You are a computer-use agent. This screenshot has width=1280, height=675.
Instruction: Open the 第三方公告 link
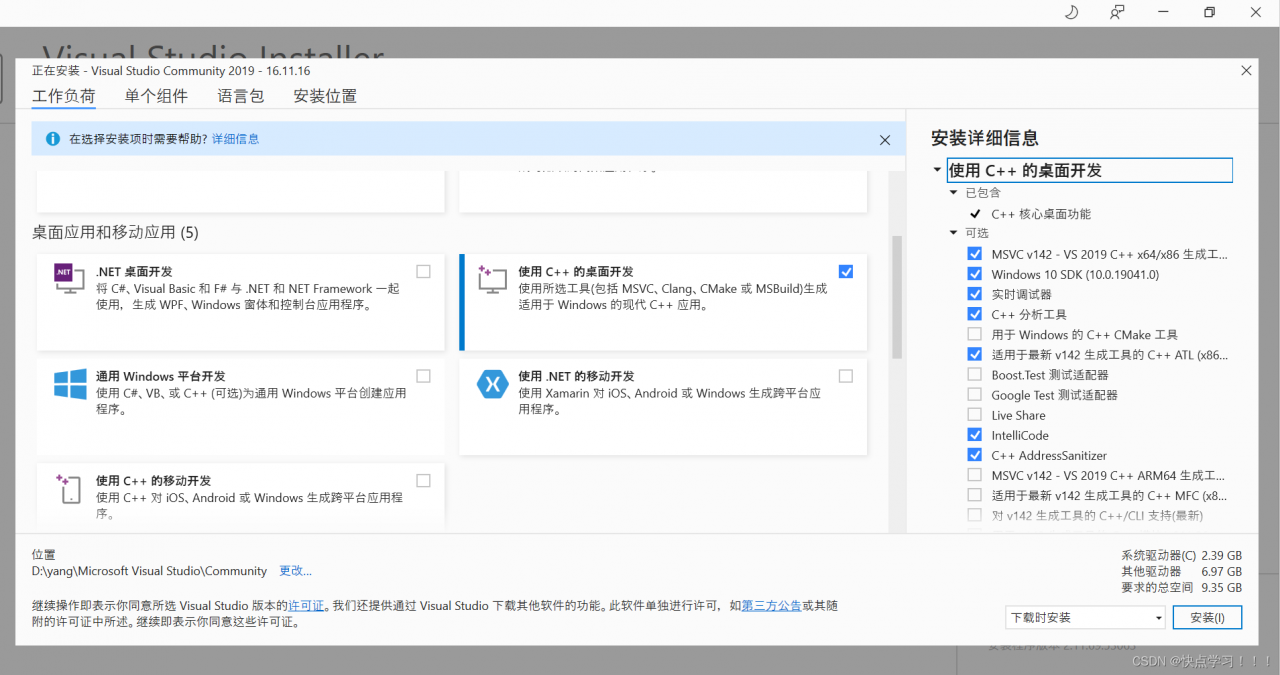[x=771, y=606]
